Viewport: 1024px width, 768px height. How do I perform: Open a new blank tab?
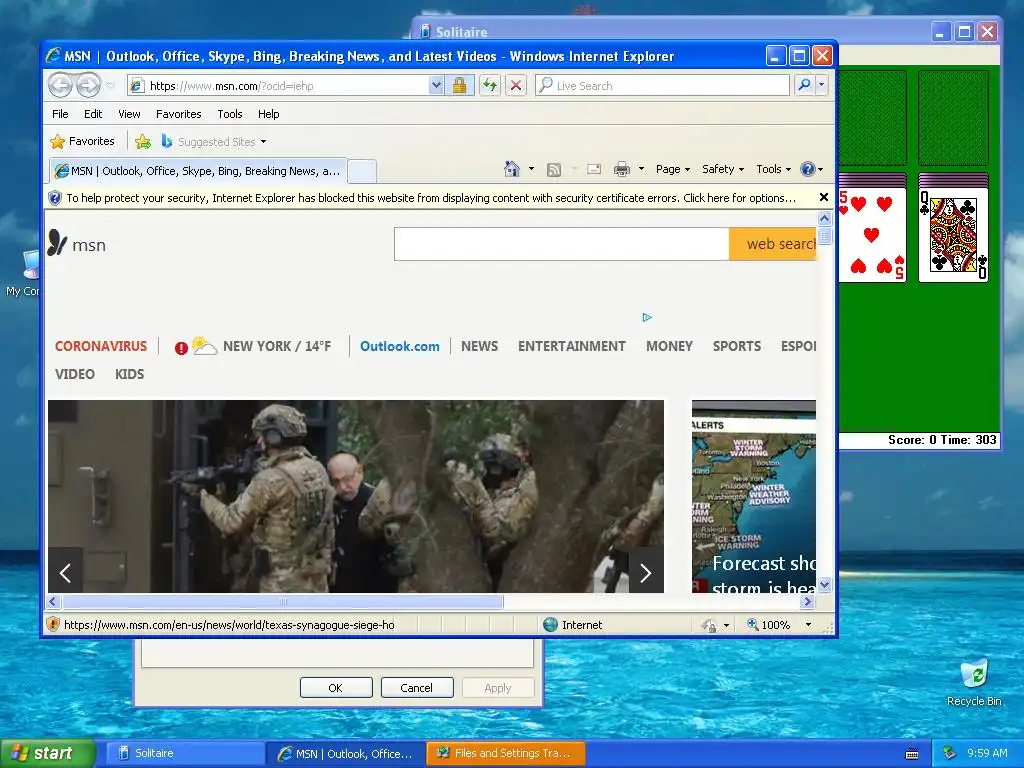(362, 171)
